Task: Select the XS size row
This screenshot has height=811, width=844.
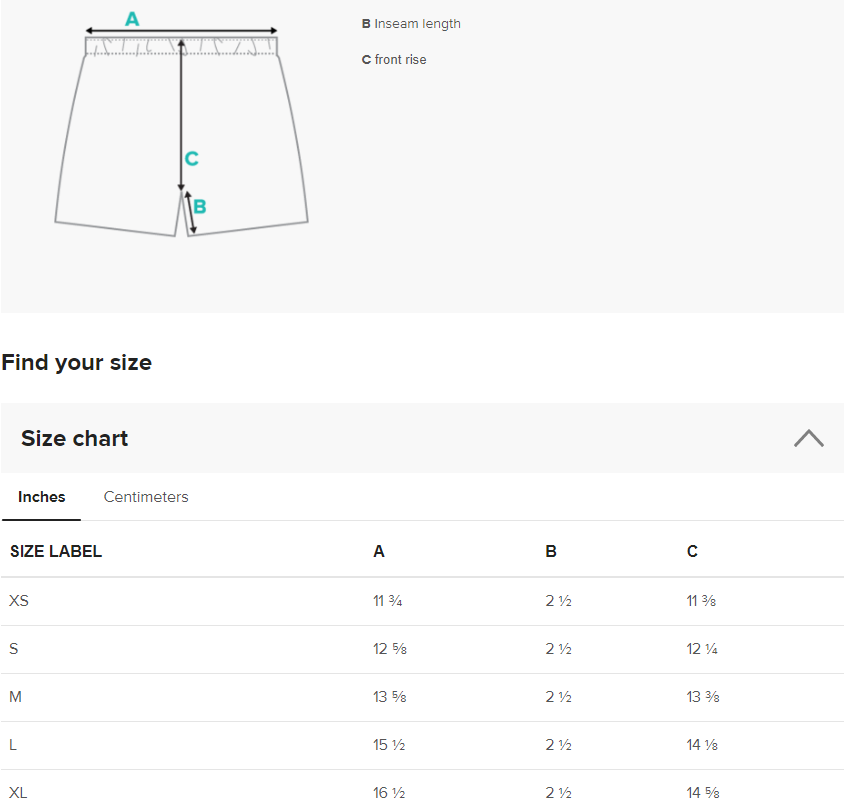Action: (422, 601)
